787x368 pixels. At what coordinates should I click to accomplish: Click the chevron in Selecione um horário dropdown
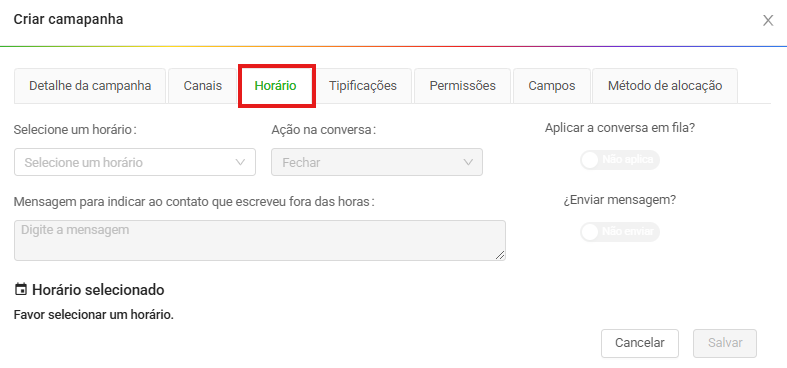pyautogui.click(x=240, y=162)
